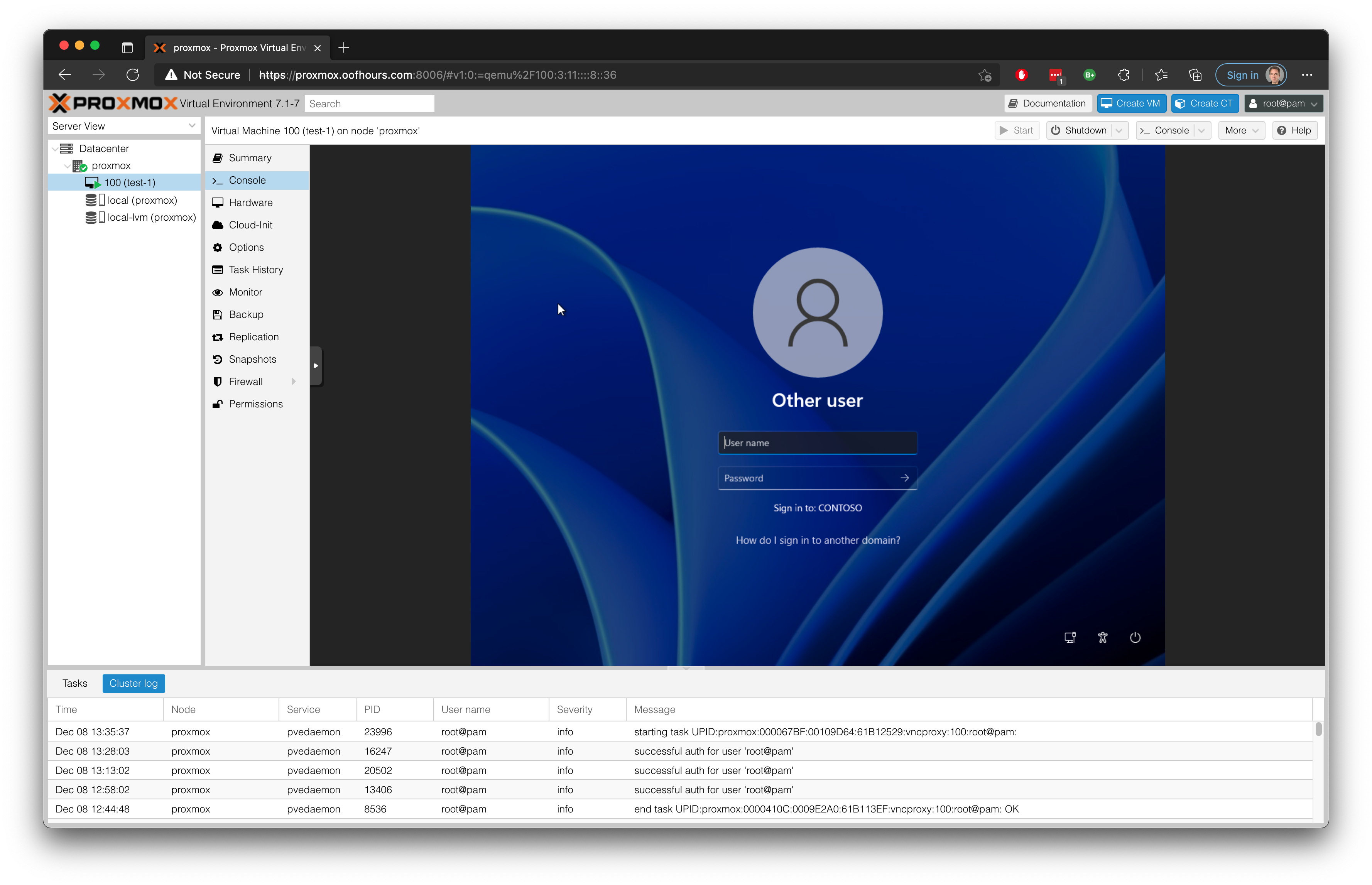Image resolution: width=1372 pixels, height=885 pixels.
Task: Click the Create CT button
Action: pyautogui.click(x=1205, y=103)
